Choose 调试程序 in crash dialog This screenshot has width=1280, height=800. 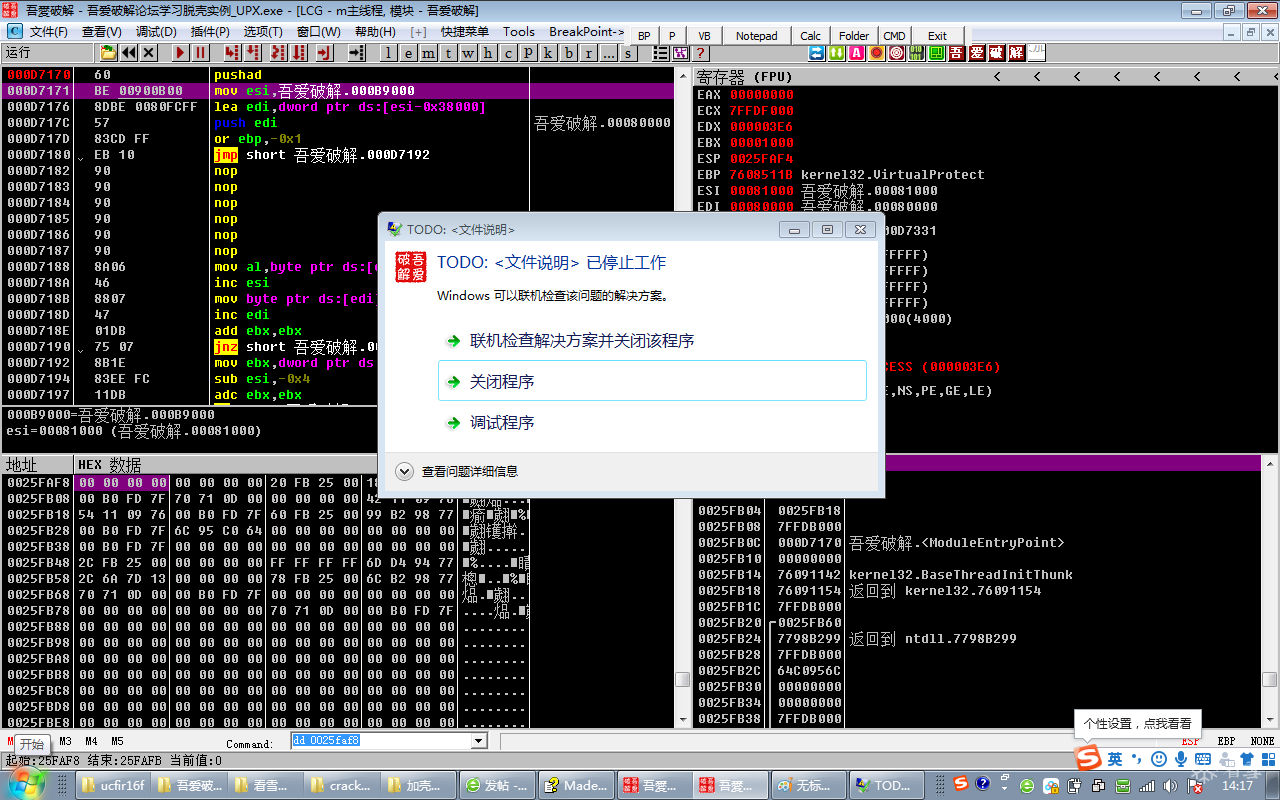point(653,423)
